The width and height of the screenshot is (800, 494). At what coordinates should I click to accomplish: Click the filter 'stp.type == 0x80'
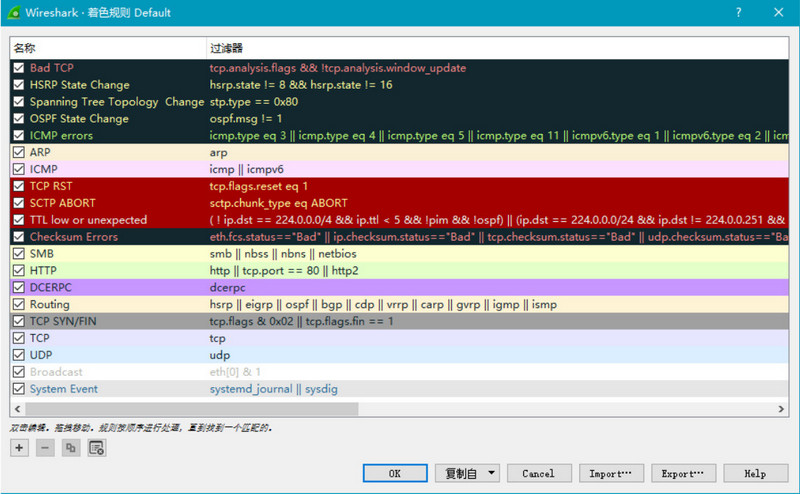click(x=254, y=102)
